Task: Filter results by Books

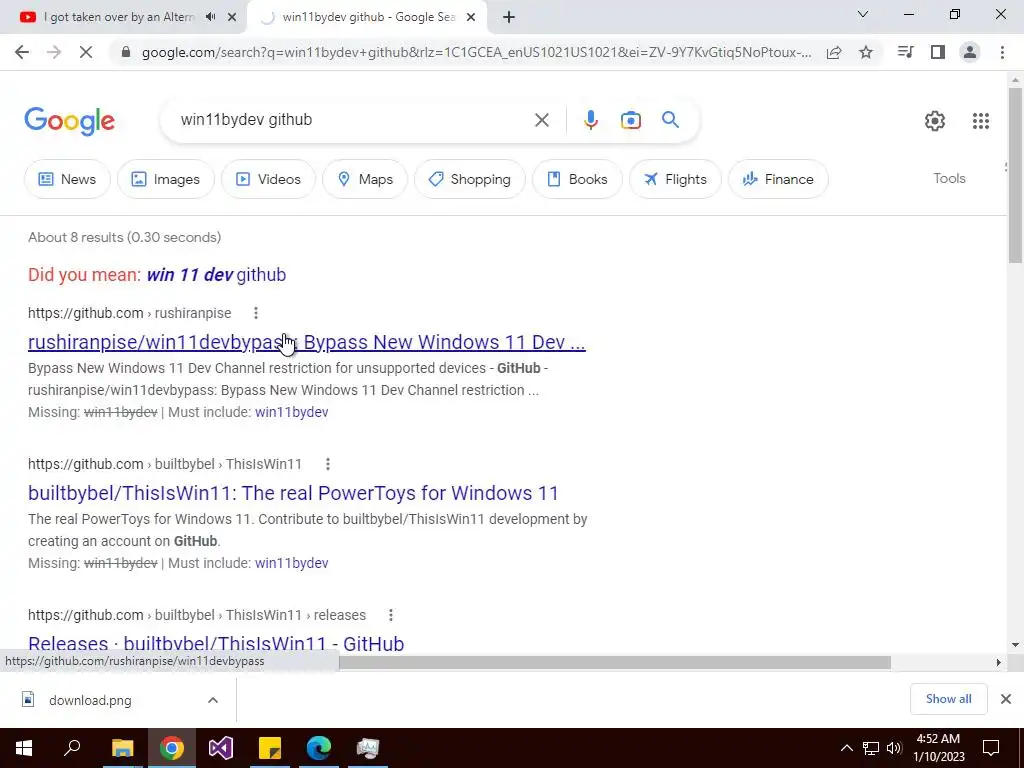Action: point(577,179)
